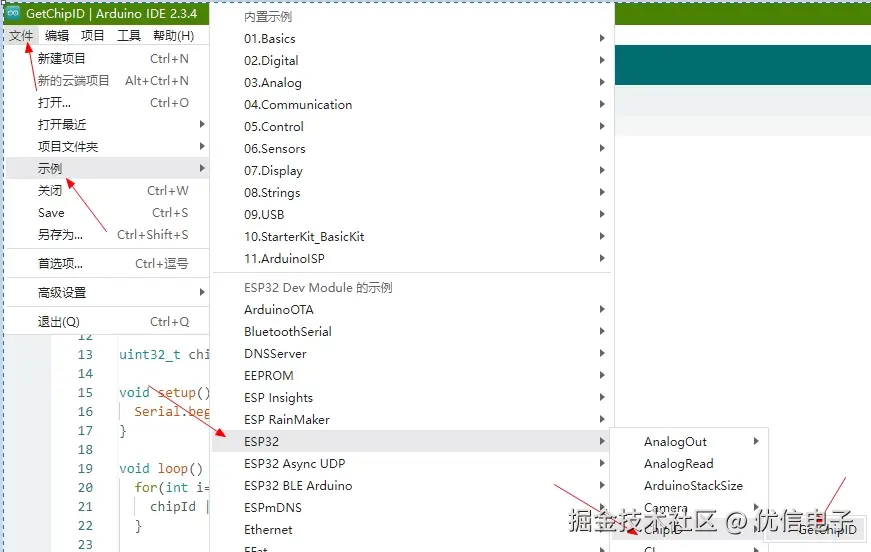Select Save in the file menu

coord(107,213)
